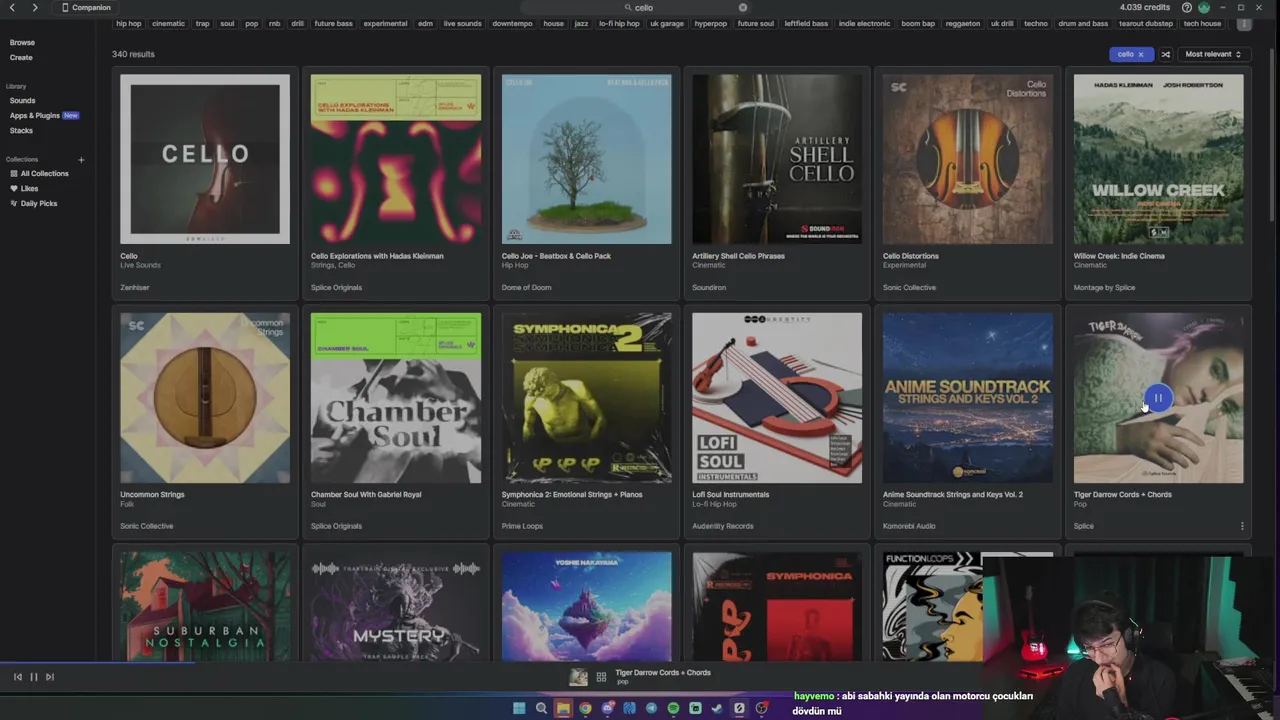Open the Companion panel
This screenshot has width=1280, height=720.
click(86, 7)
